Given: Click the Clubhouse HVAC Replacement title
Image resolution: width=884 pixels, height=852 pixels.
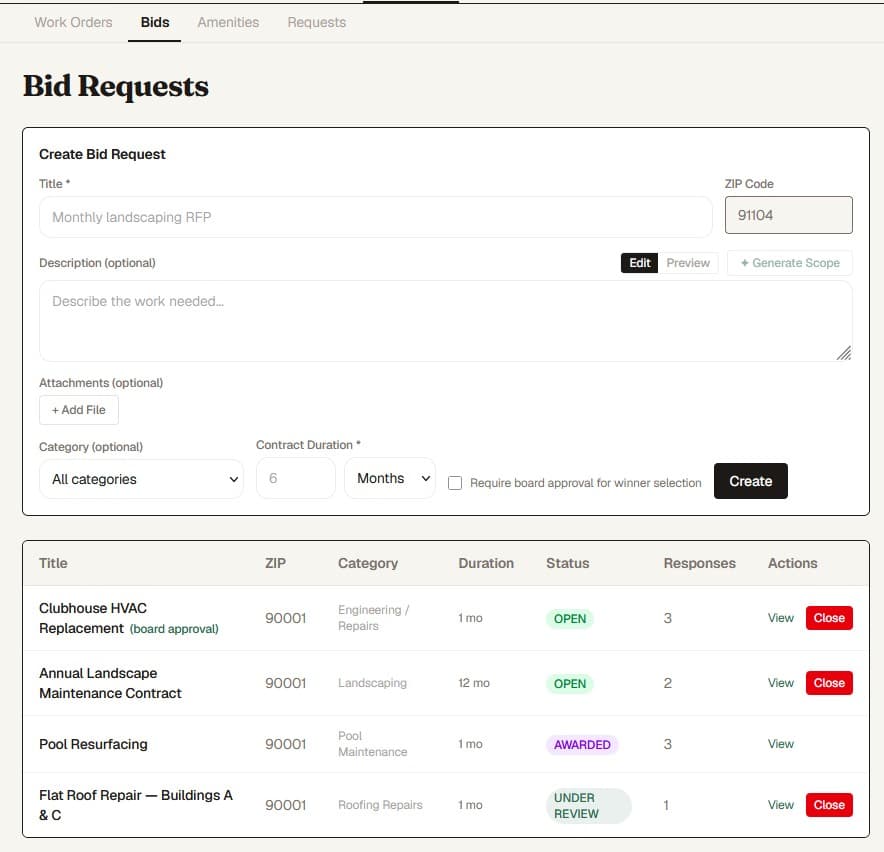Looking at the screenshot, I should click(92, 618).
